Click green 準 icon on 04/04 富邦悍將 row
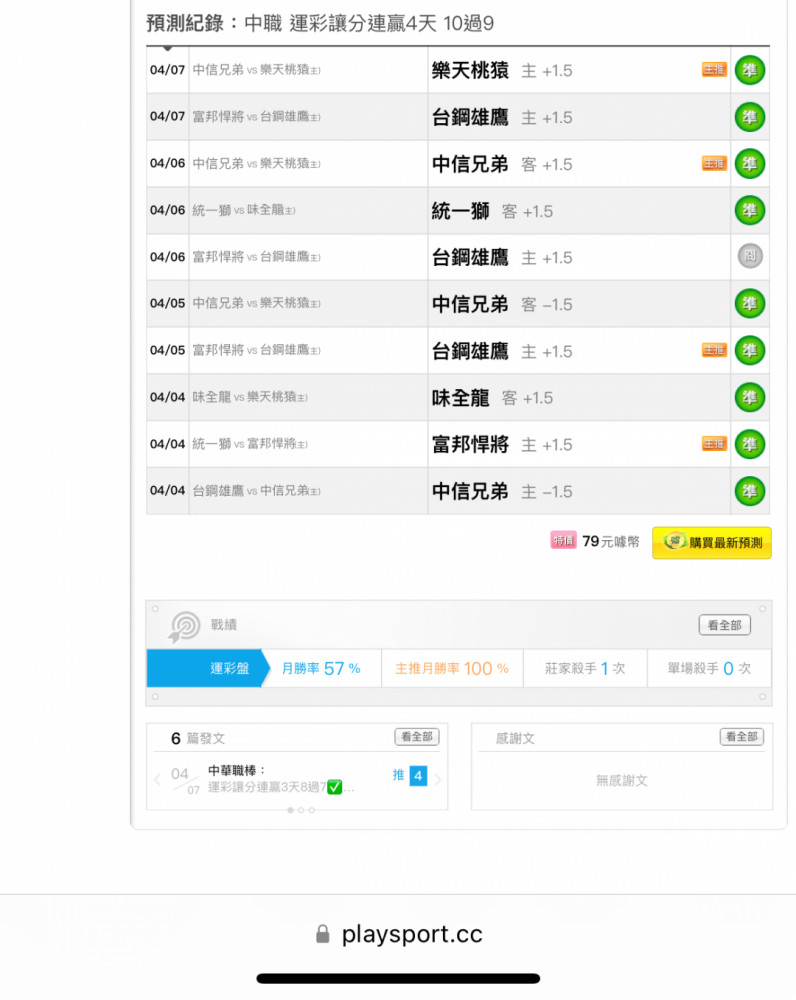The width and height of the screenshot is (796, 1000). click(x=749, y=444)
